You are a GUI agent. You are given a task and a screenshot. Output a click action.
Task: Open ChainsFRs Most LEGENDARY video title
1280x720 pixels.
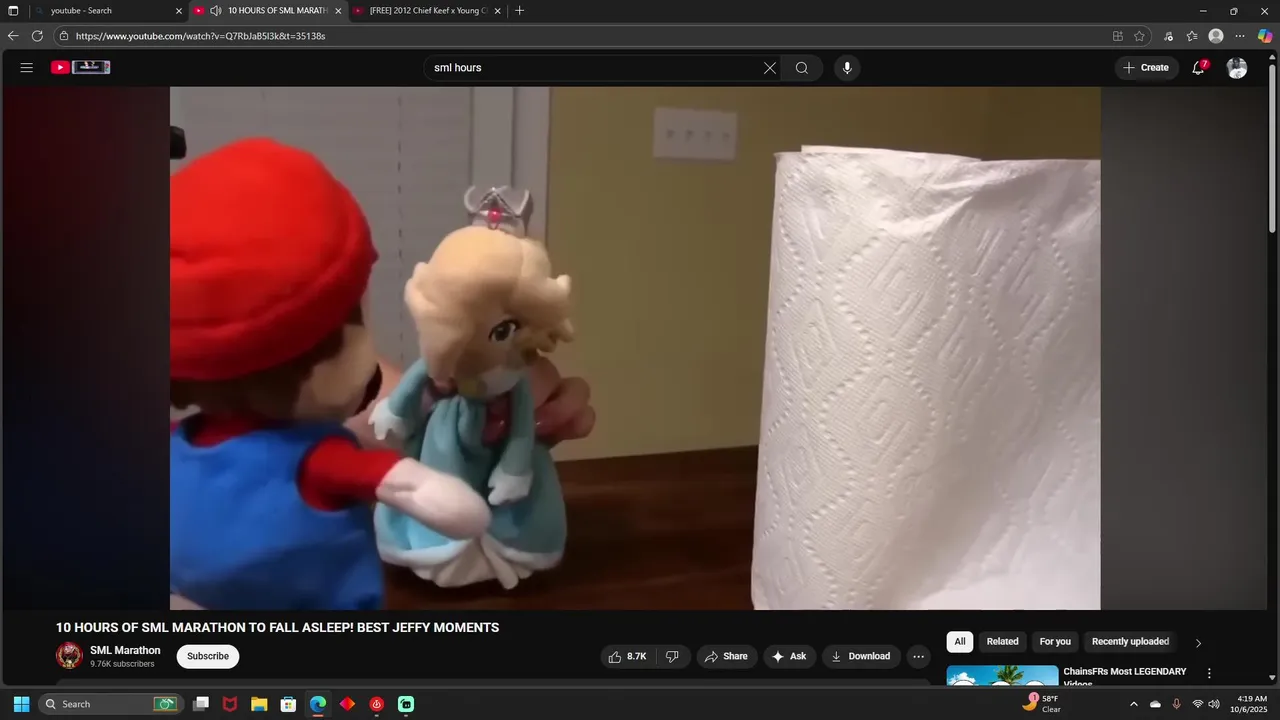coord(1125,677)
